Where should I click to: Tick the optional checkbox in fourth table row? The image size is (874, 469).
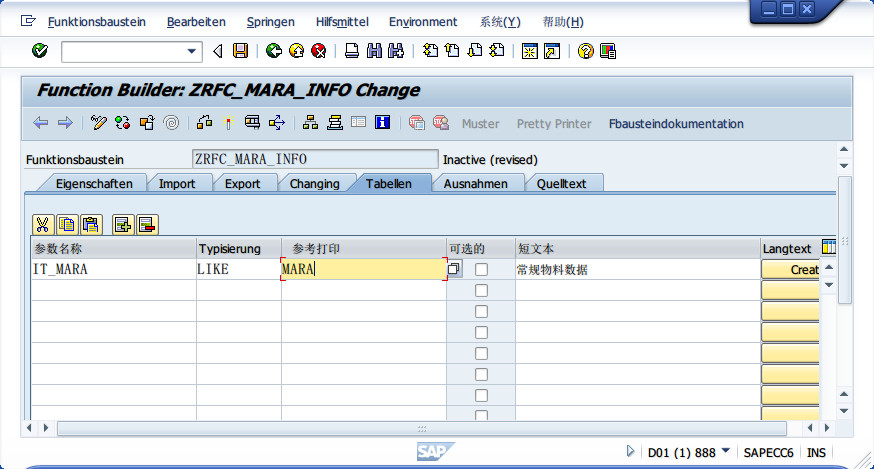click(481, 332)
